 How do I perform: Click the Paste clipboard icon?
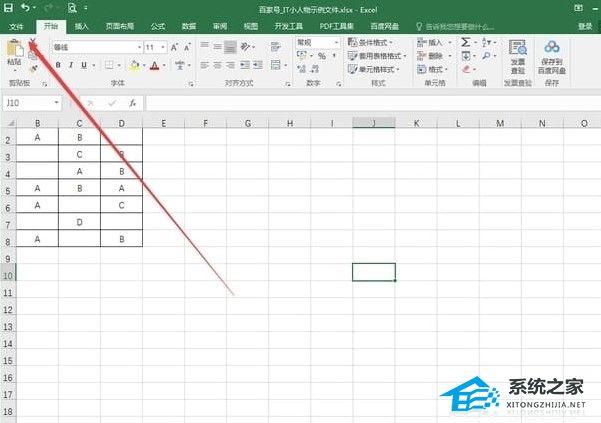(15, 49)
